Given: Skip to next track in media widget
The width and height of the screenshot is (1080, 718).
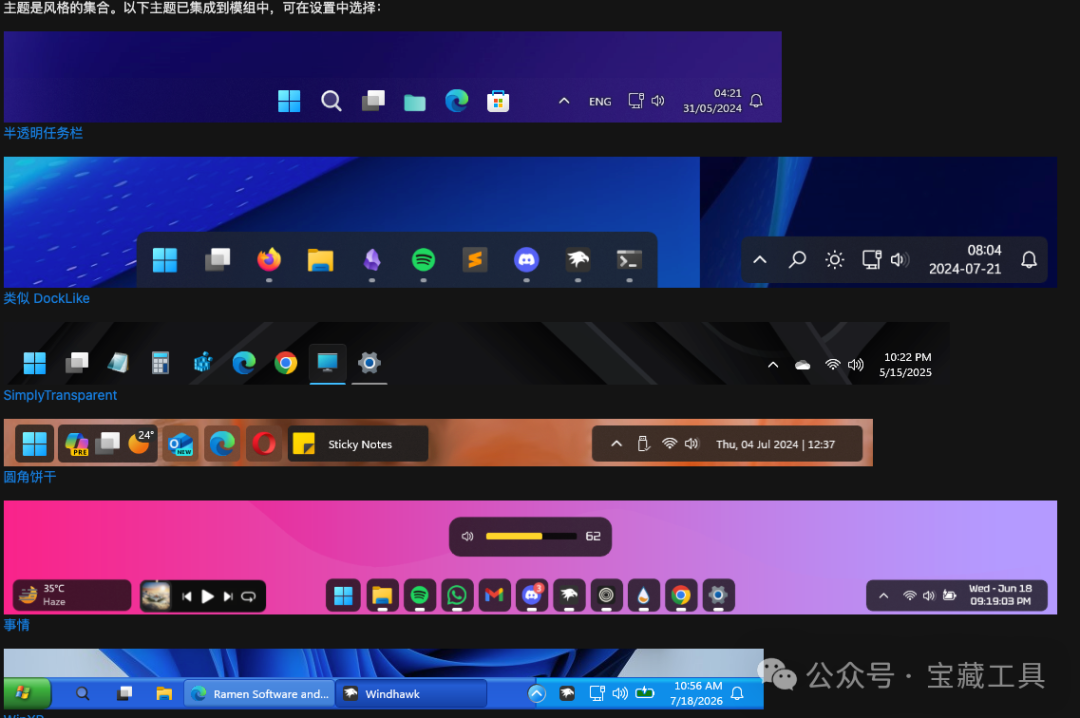Looking at the screenshot, I should (x=228, y=597).
